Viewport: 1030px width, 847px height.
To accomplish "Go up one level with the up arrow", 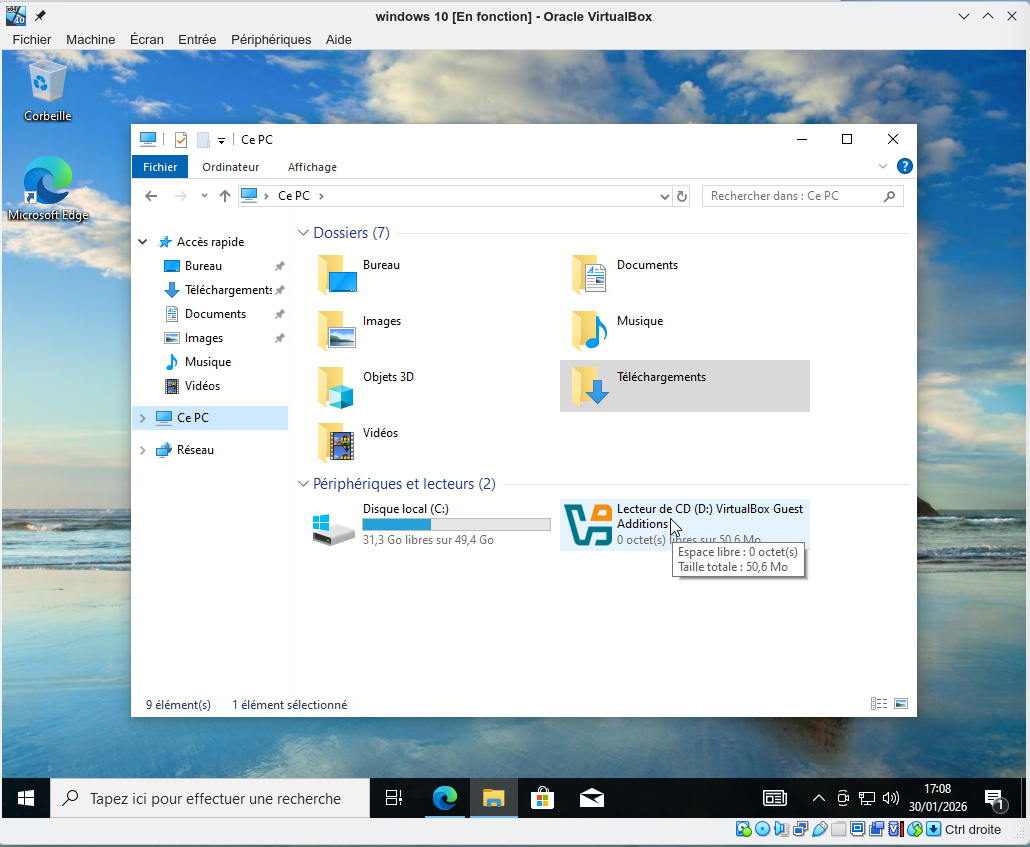I will pos(225,197).
